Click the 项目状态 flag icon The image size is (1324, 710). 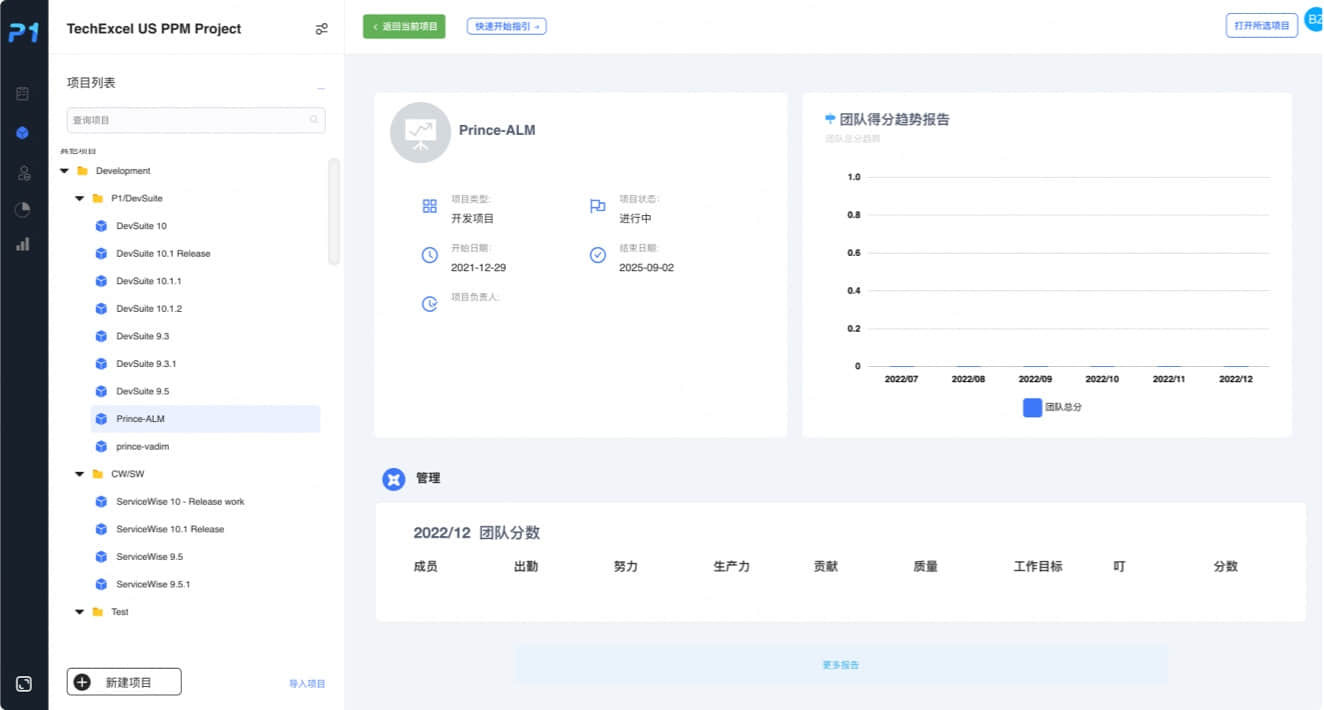[598, 206]
